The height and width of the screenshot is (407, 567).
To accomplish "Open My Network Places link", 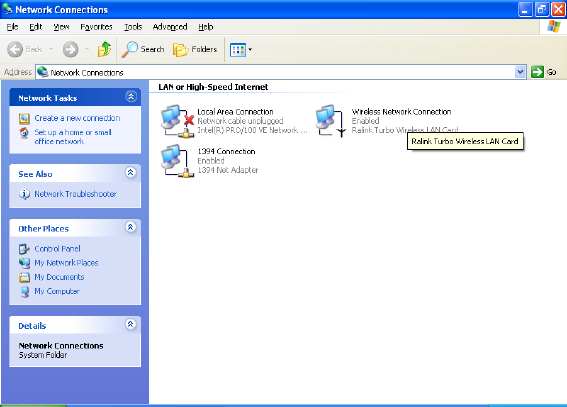I will point(66,263).
